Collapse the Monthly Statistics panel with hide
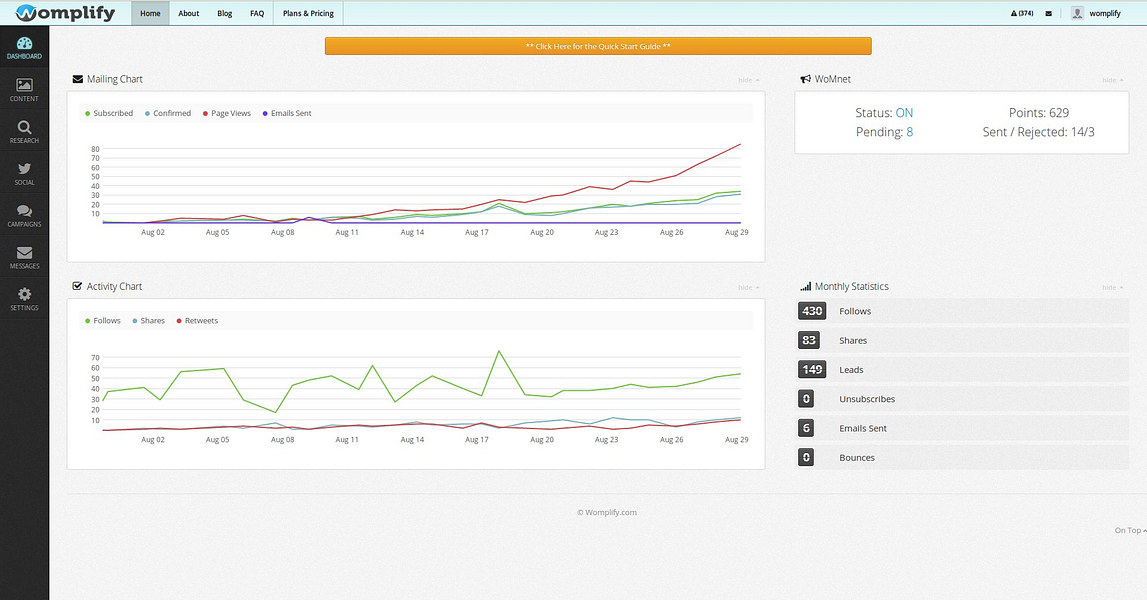The height and width of the screenshot is (600, 1147). point(1113,287)
